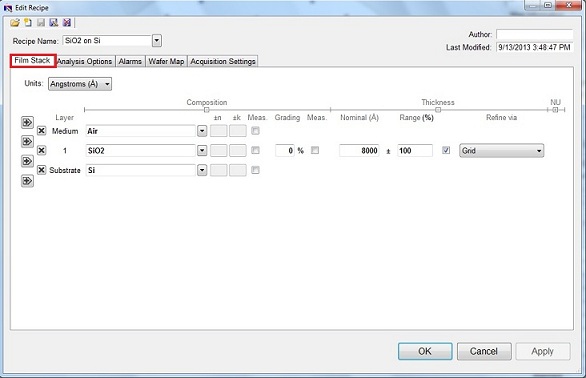Confirm changes with OK button
The width and height of the screenshot is (586, 378).
tap(425, 351)
